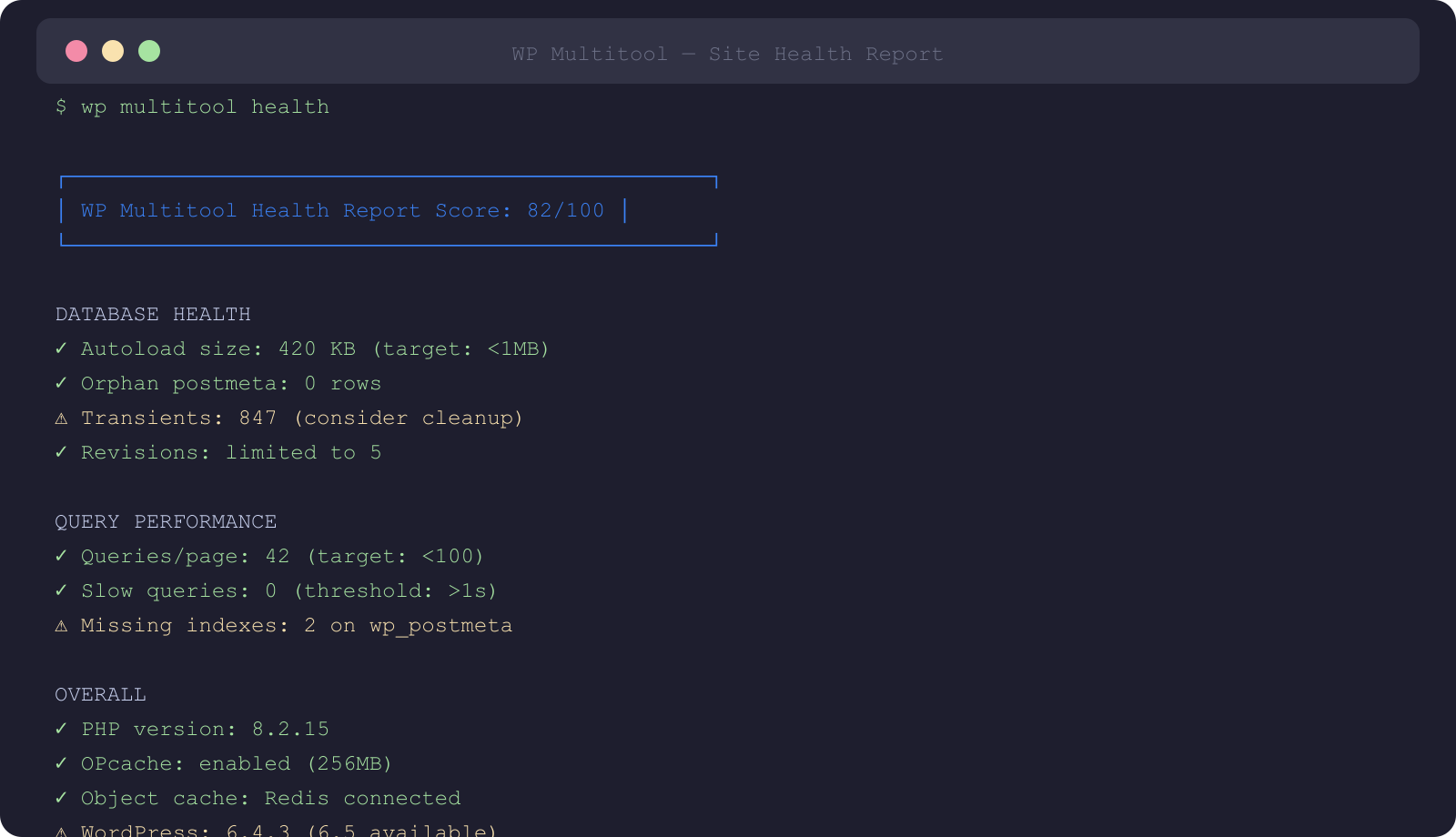This screenshot has height=837, width=1456.
Task: Collapse the QUERY PERFORMANCE section
Action: tap(166, 521)
